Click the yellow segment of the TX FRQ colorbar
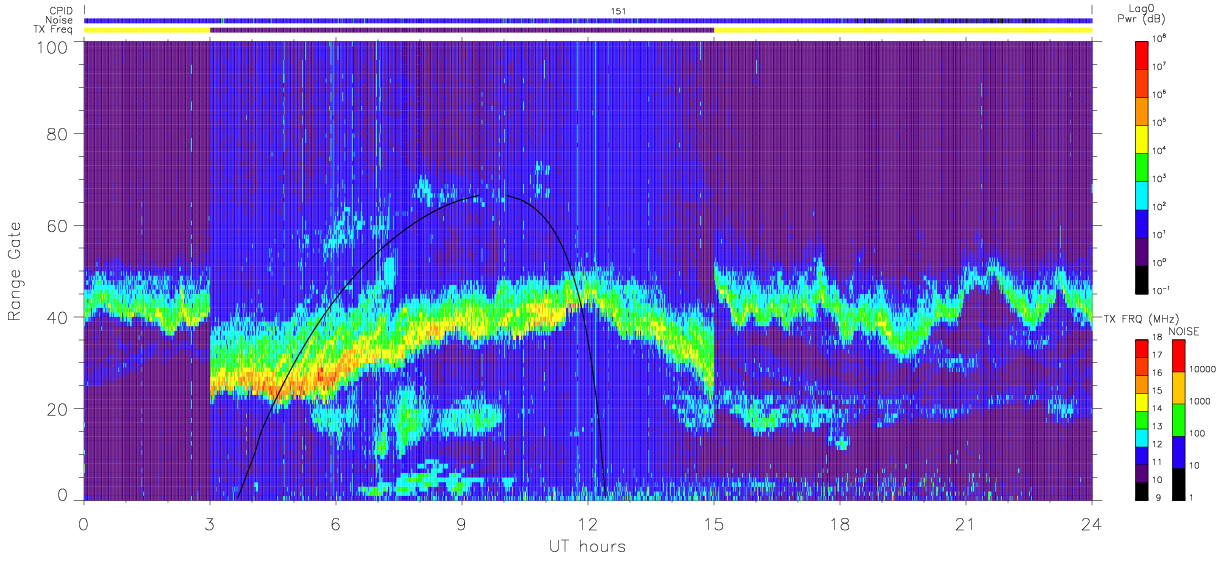Viewport: 1228px width, 567px height. (x=1143, y=401)
